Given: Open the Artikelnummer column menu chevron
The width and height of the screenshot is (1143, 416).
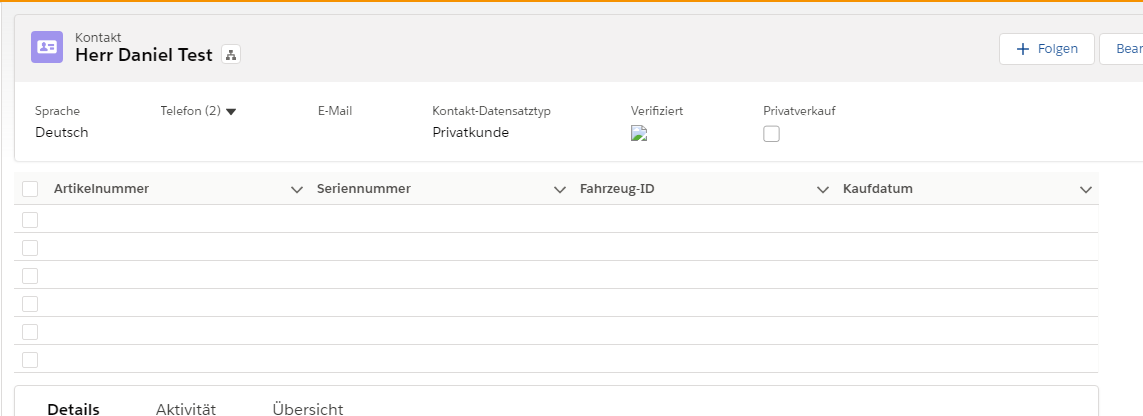Looking at the screenshot, I should point(296,189).
